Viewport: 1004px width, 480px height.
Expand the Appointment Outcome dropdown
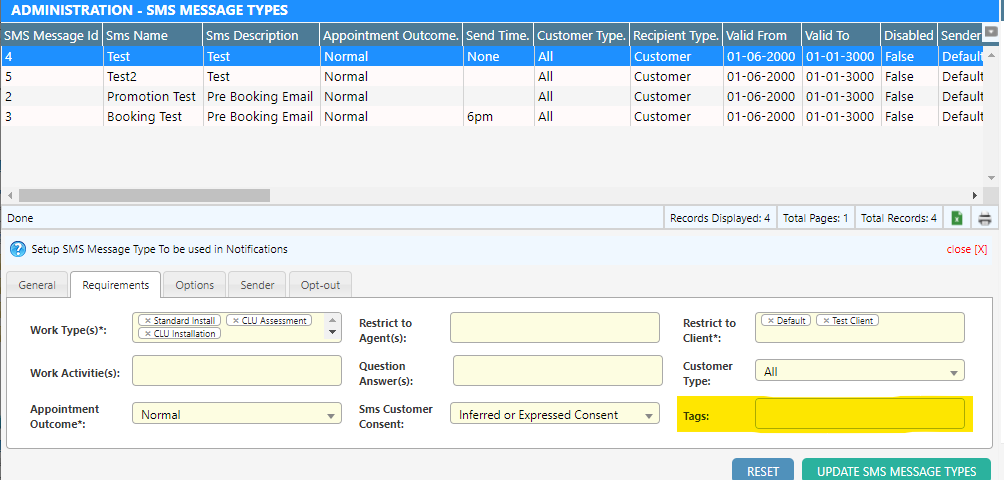pos(331,415)
